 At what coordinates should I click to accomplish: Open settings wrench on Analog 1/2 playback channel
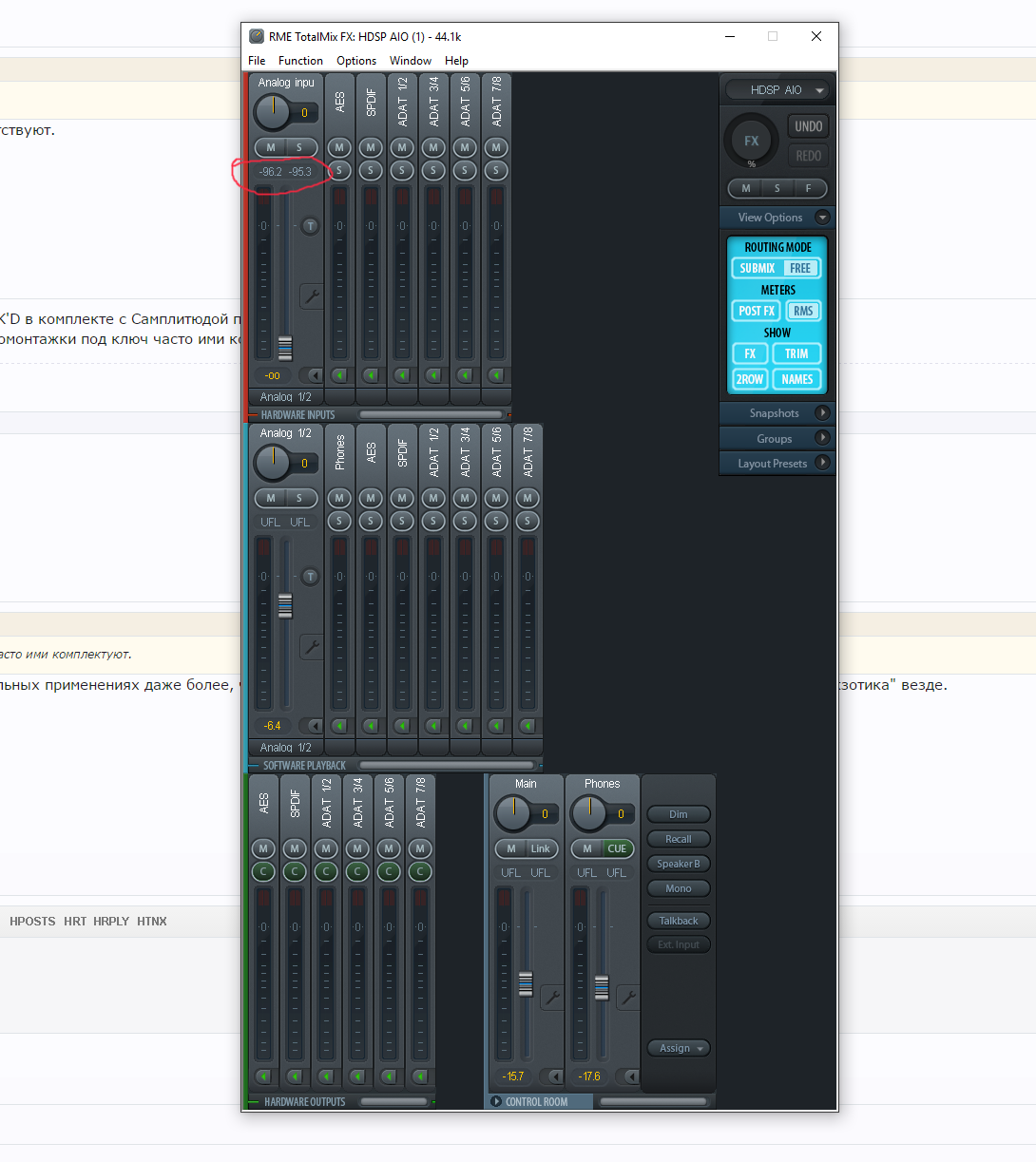(x=312, y=647)
